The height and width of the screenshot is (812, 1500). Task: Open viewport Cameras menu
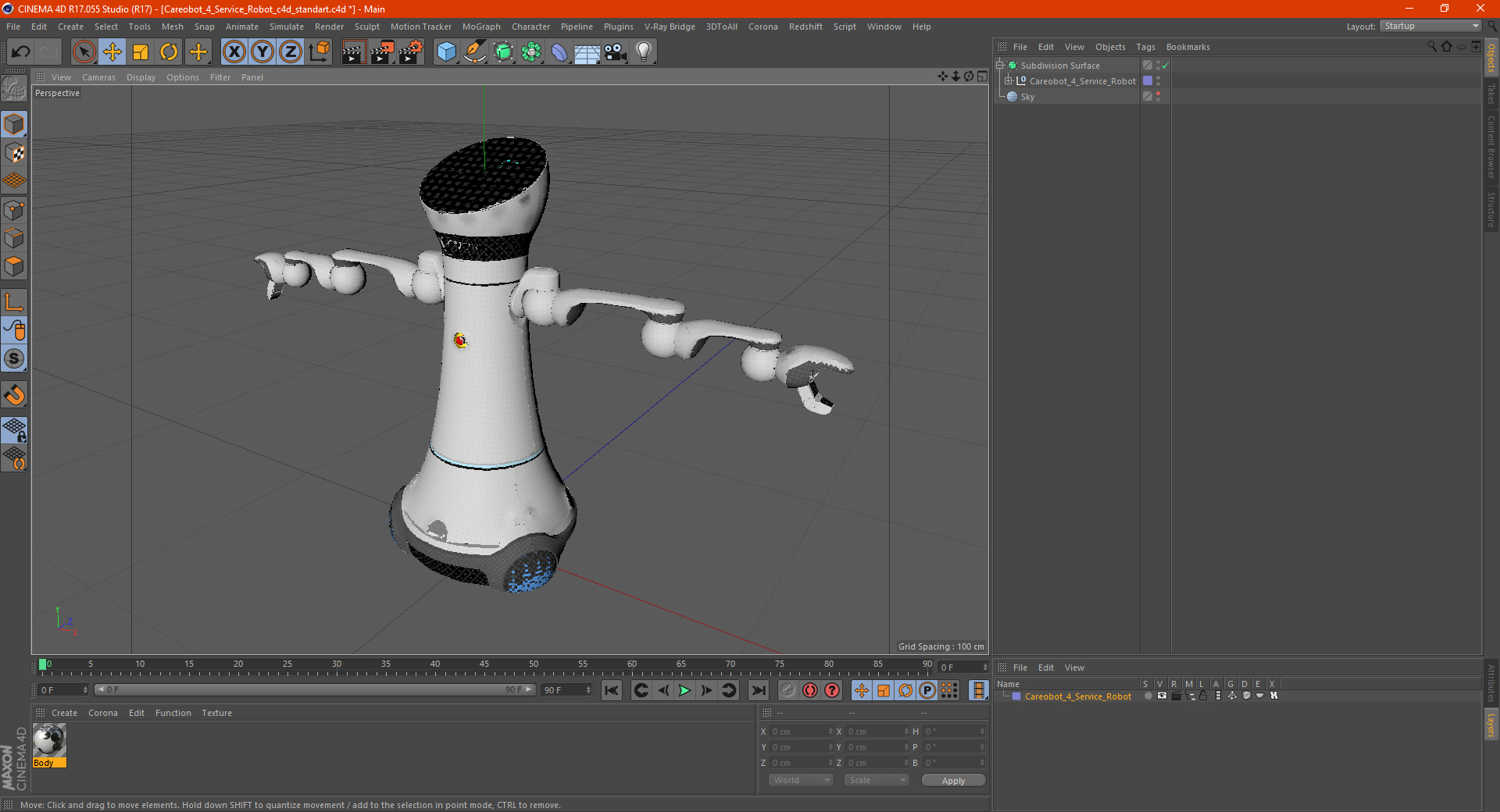coord(98,77)
